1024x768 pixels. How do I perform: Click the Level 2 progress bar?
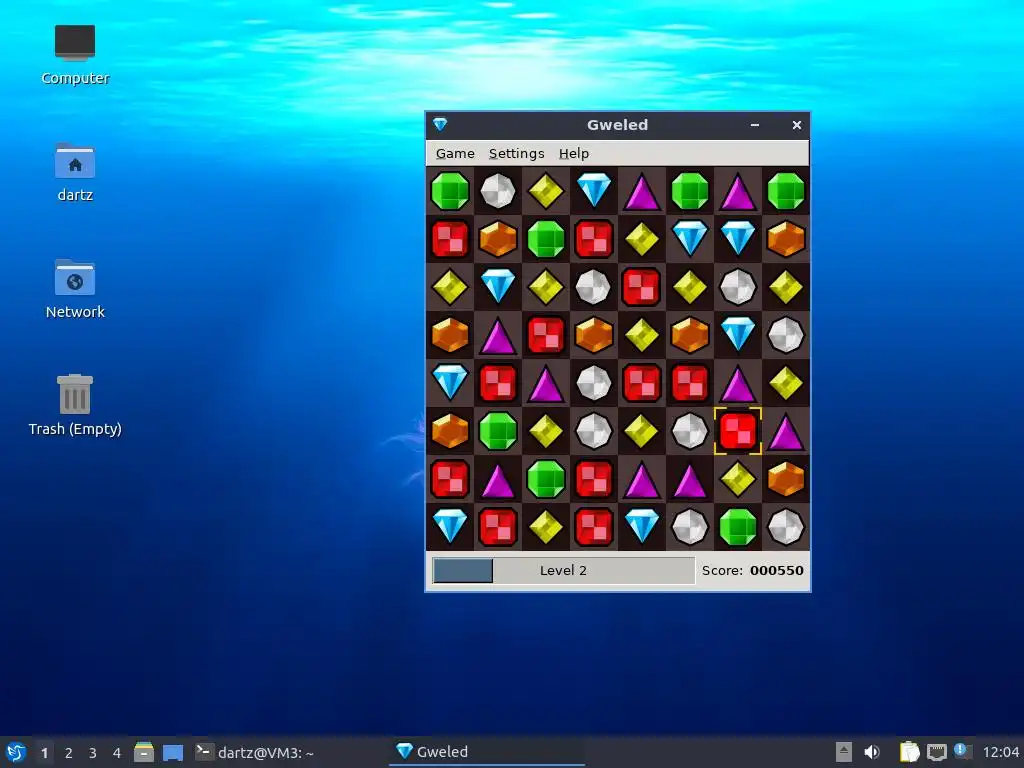point(564,570)
